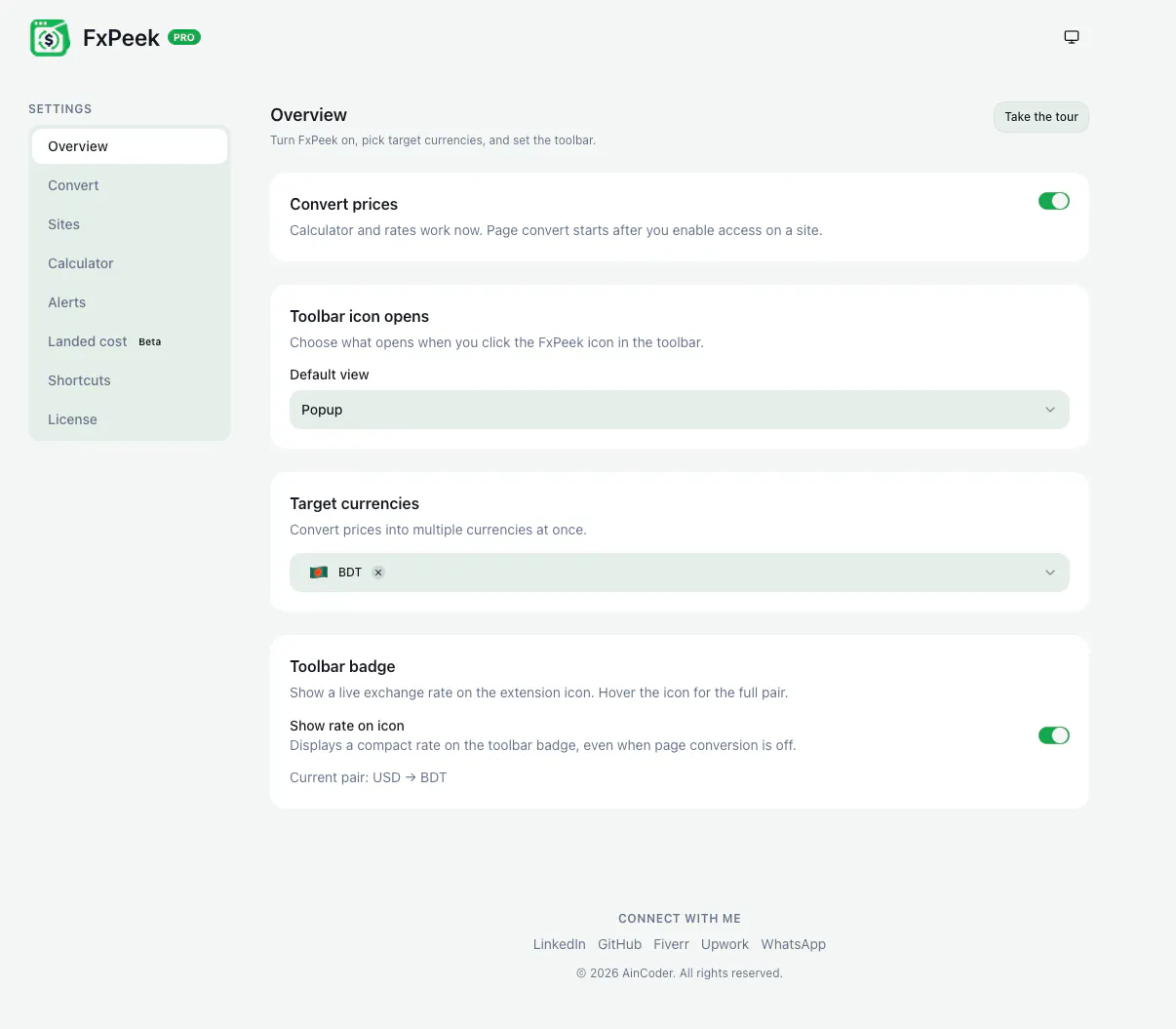
Task: Toggle the Convert prices switch
Action: tap(1054, 201)
